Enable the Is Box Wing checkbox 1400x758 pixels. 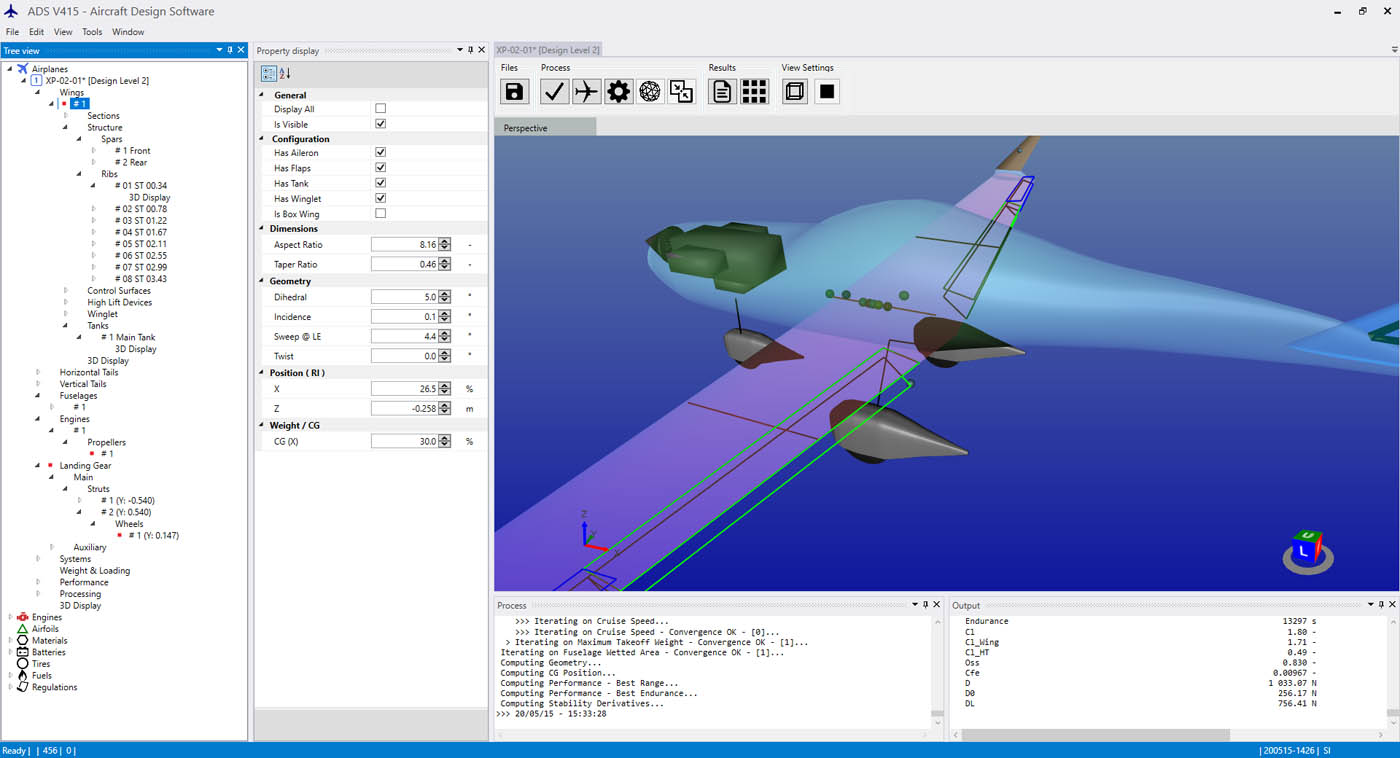coord(380,213)
